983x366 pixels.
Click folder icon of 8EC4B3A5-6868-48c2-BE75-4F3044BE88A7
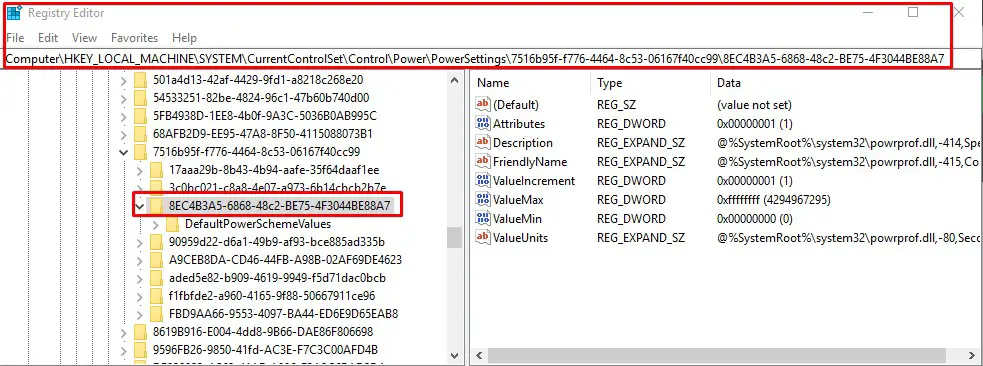157,206
